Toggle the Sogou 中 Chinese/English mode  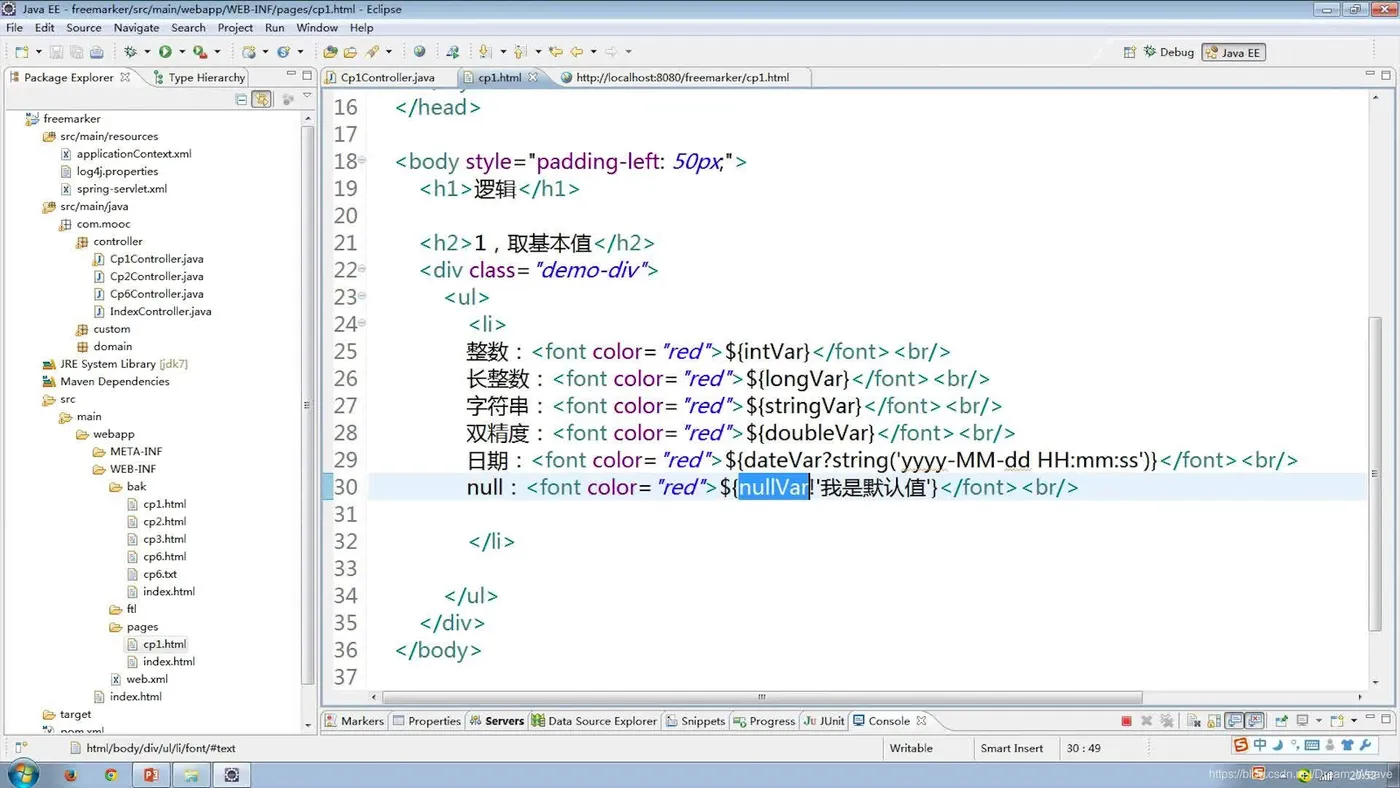pyautogui.click(x=1260, y=746)
